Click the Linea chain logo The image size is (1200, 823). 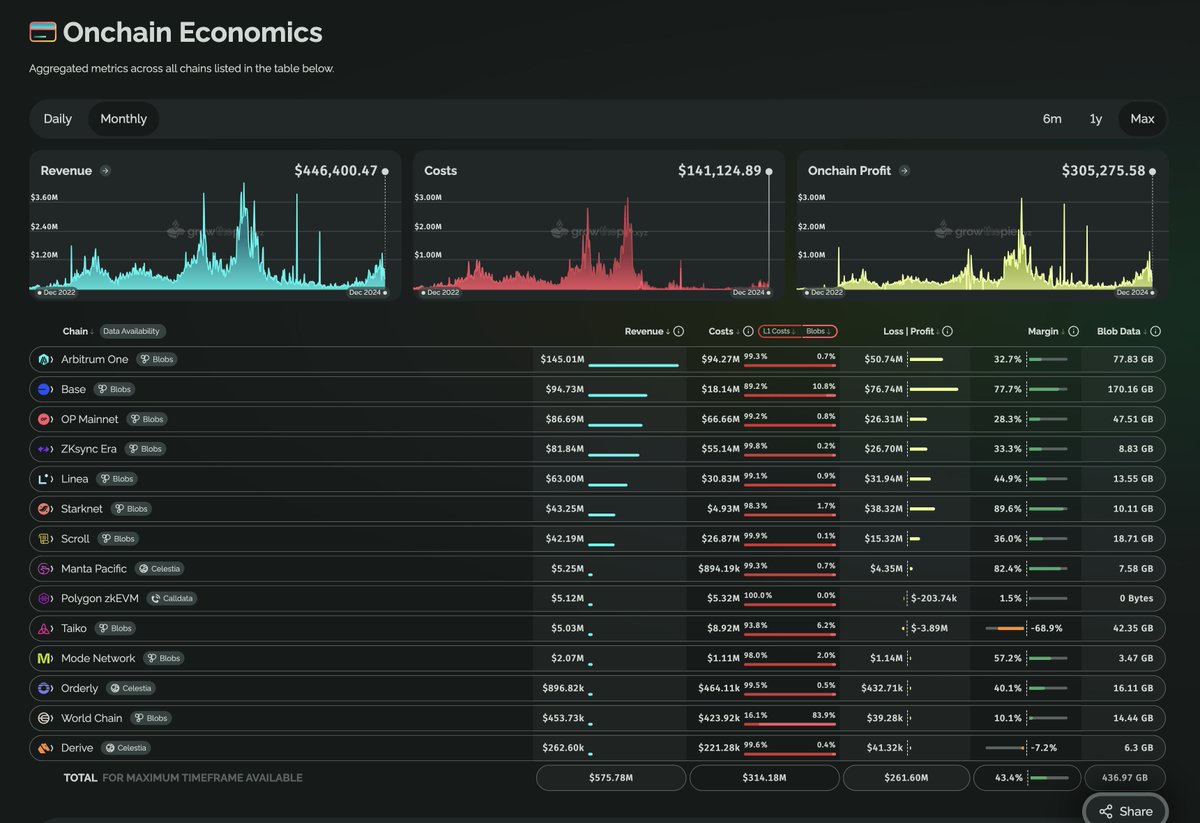pos(45,479)
